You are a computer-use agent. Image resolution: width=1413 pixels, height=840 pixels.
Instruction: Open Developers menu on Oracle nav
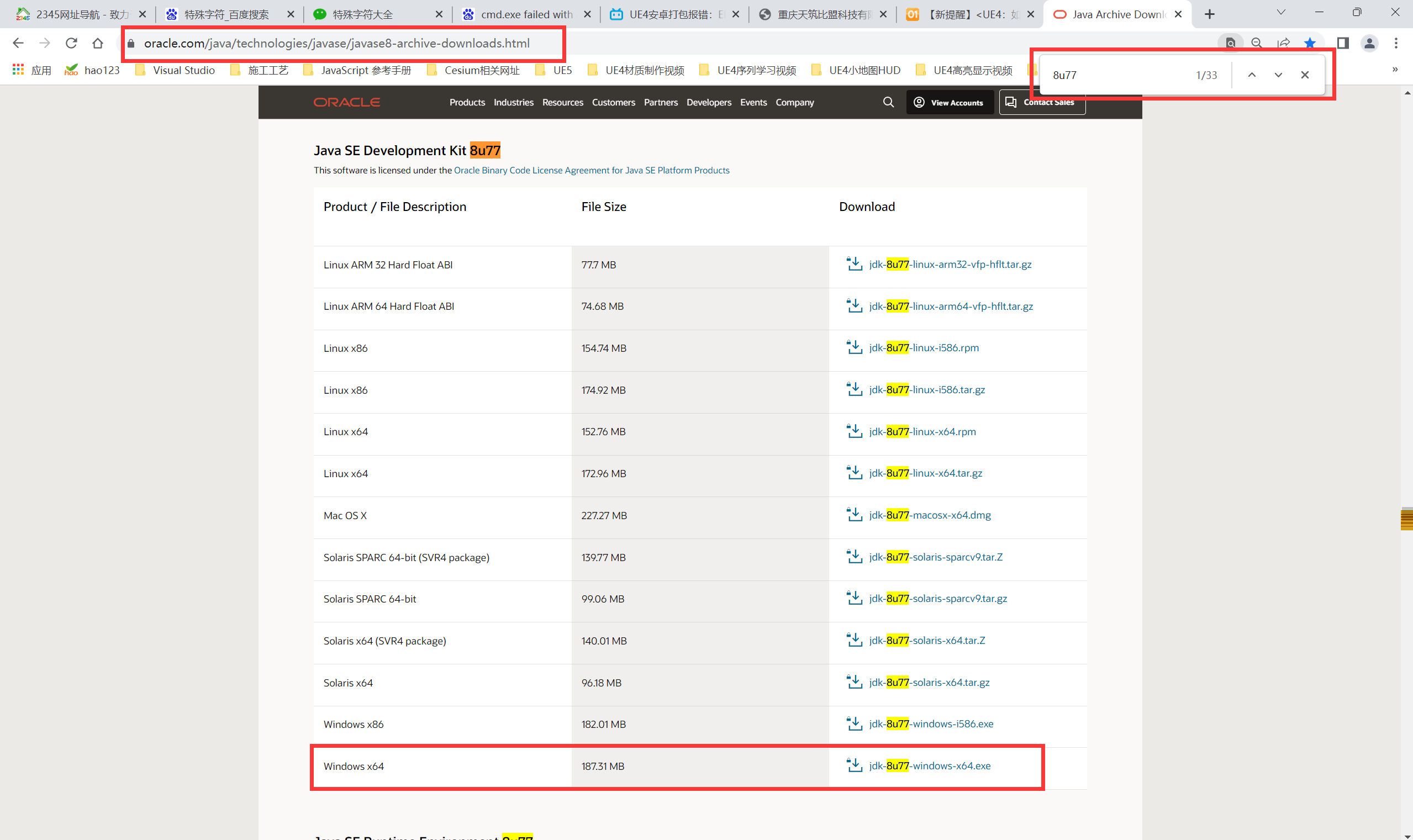point(709,103)
